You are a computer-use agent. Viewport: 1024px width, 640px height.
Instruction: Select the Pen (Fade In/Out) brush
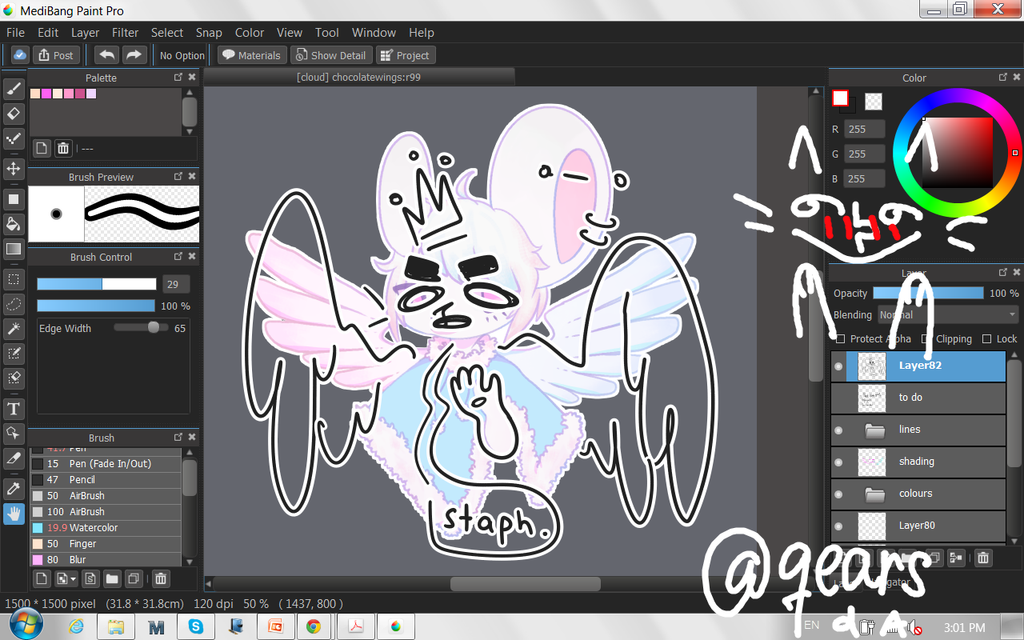coord(106,464)
